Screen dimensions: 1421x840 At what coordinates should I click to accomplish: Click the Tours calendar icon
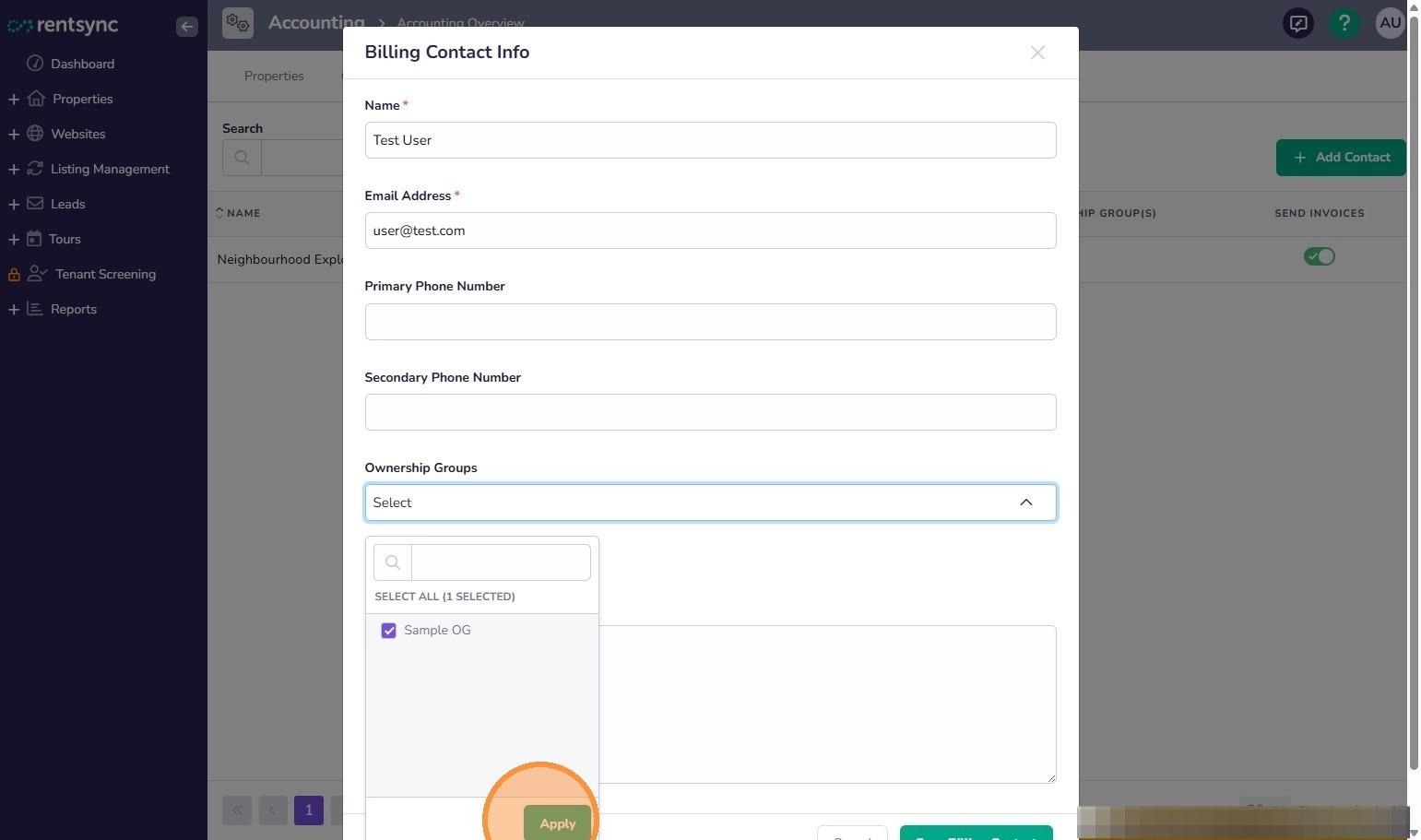(x=34, y=239)
